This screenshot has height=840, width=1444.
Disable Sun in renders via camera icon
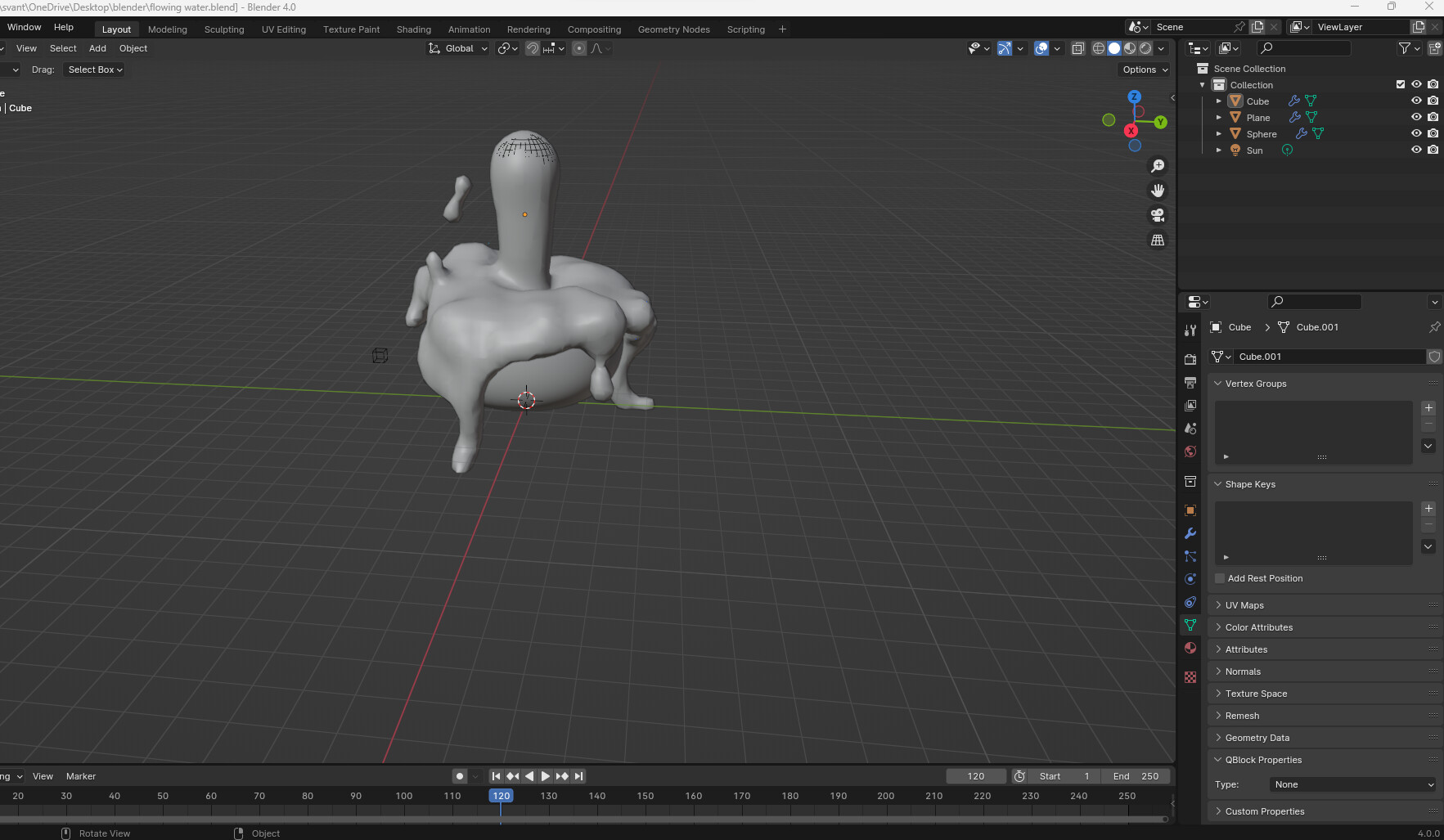tap(1433, 150)
